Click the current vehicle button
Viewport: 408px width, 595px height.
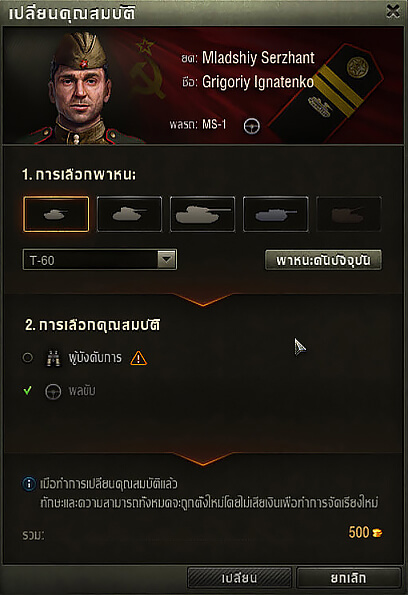coord(323,260)
